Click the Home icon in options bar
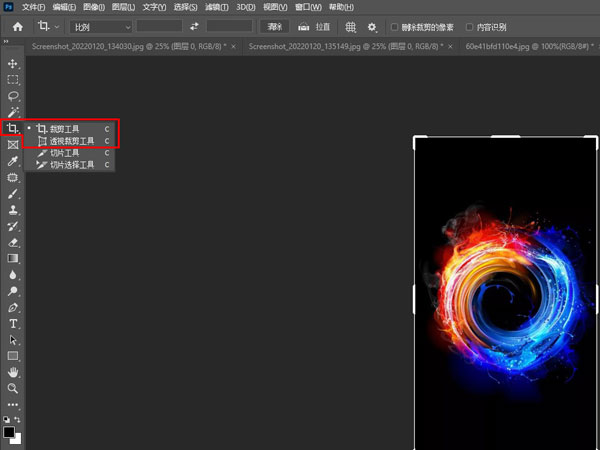600x450 pixels. tap(17, 27)
